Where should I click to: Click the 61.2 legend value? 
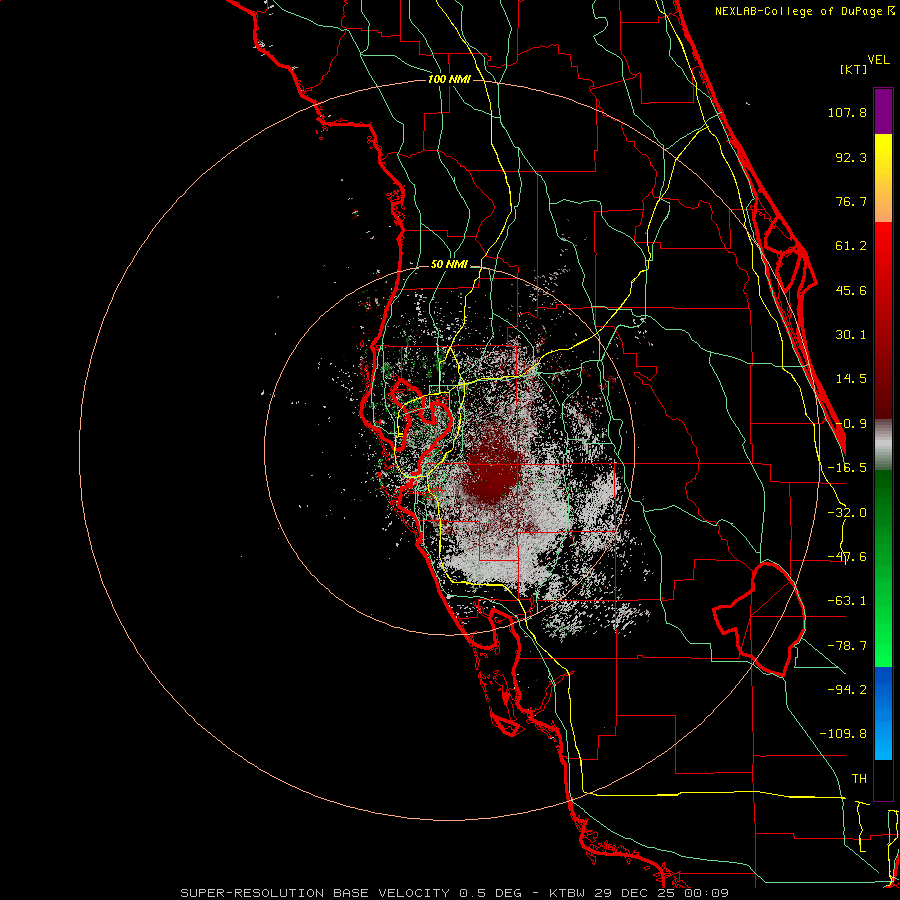[x=851, y=246]
